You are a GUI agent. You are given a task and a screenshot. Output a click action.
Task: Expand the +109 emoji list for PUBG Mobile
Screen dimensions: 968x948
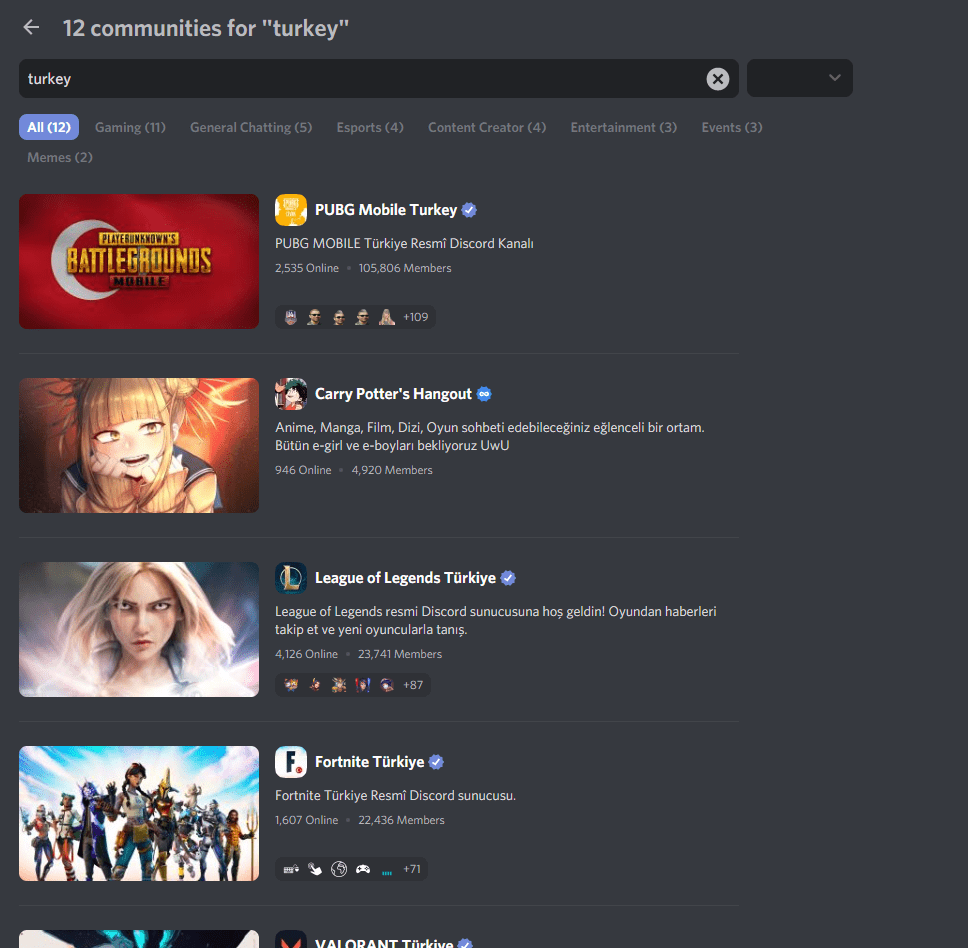(x=416, y=316)
